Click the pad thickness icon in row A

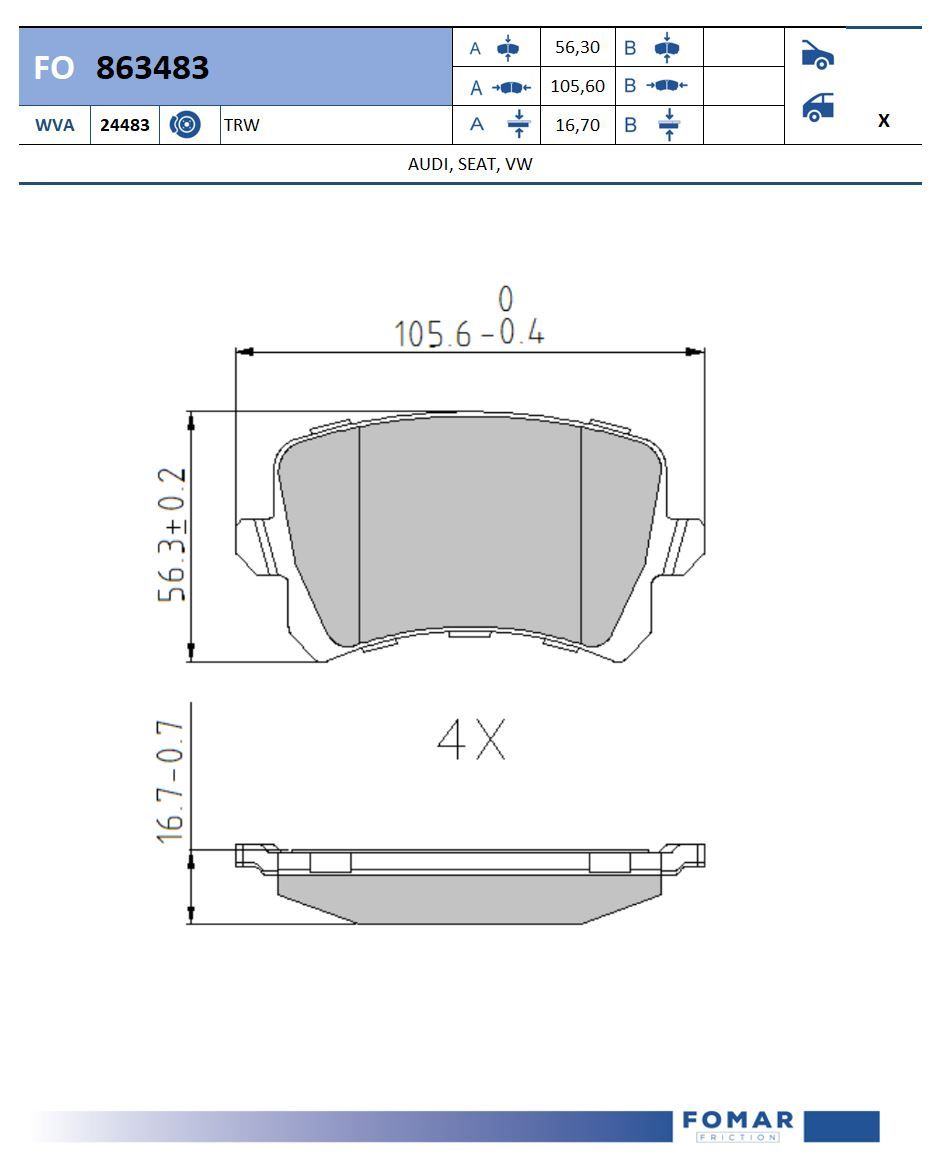(x=518, y=125)
